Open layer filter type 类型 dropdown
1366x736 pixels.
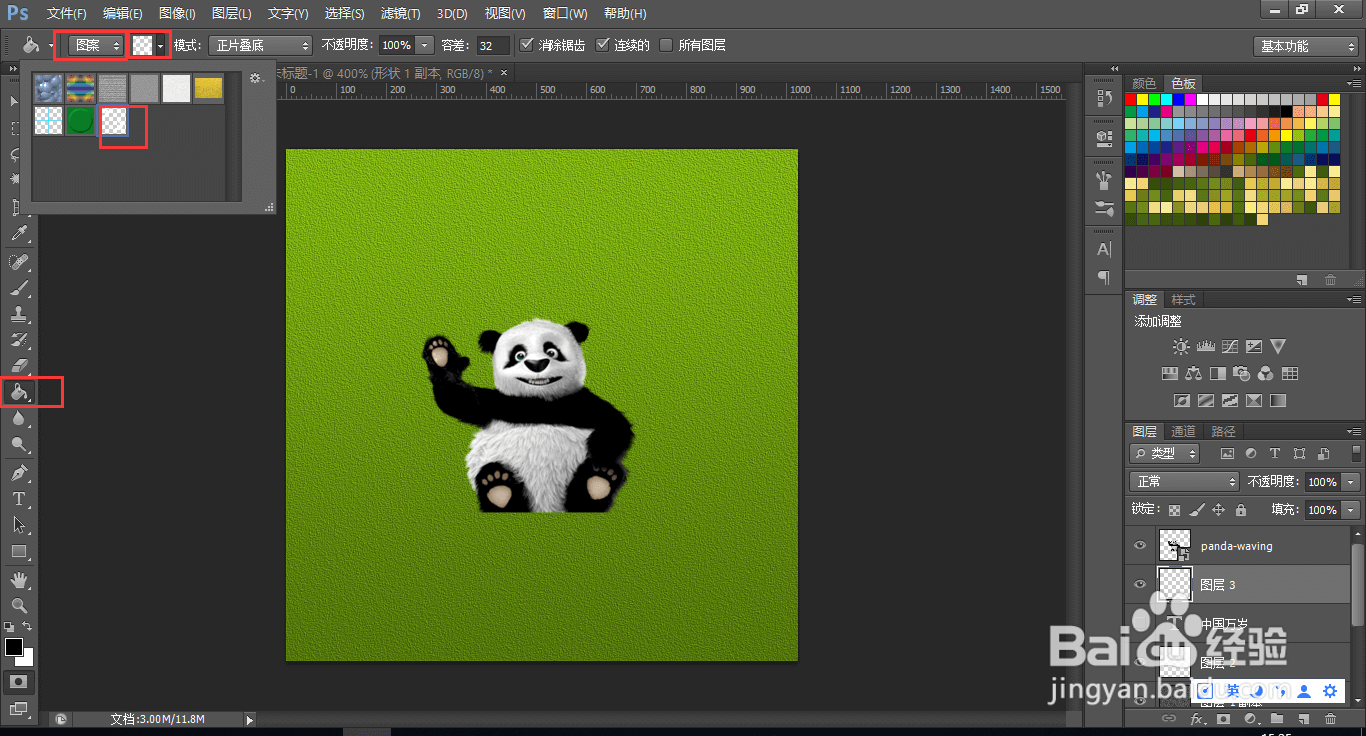pyautogui.click(x=1165, y=453)
